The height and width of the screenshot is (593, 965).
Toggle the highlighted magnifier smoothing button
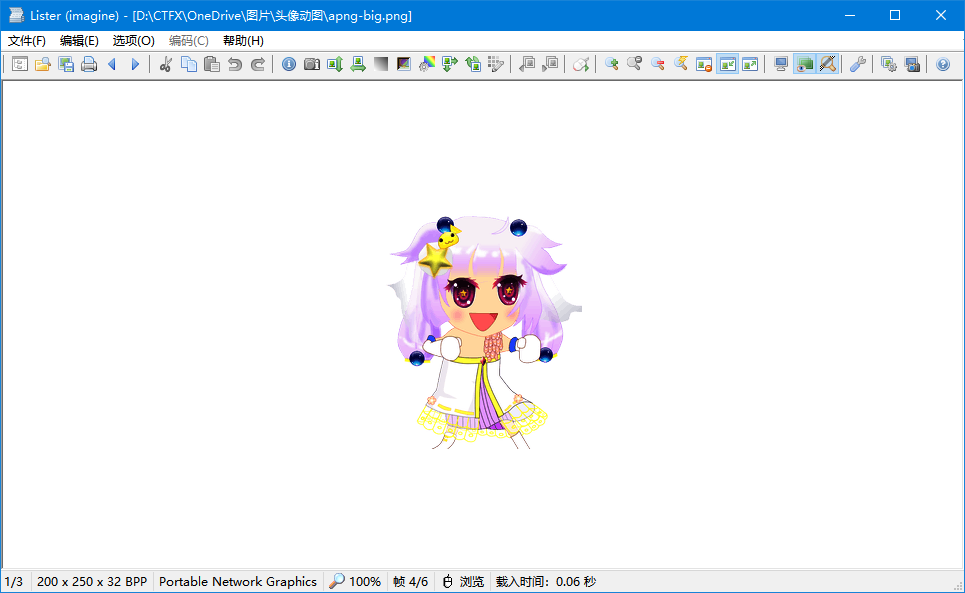pyautogui.click(x=827, y=64)
